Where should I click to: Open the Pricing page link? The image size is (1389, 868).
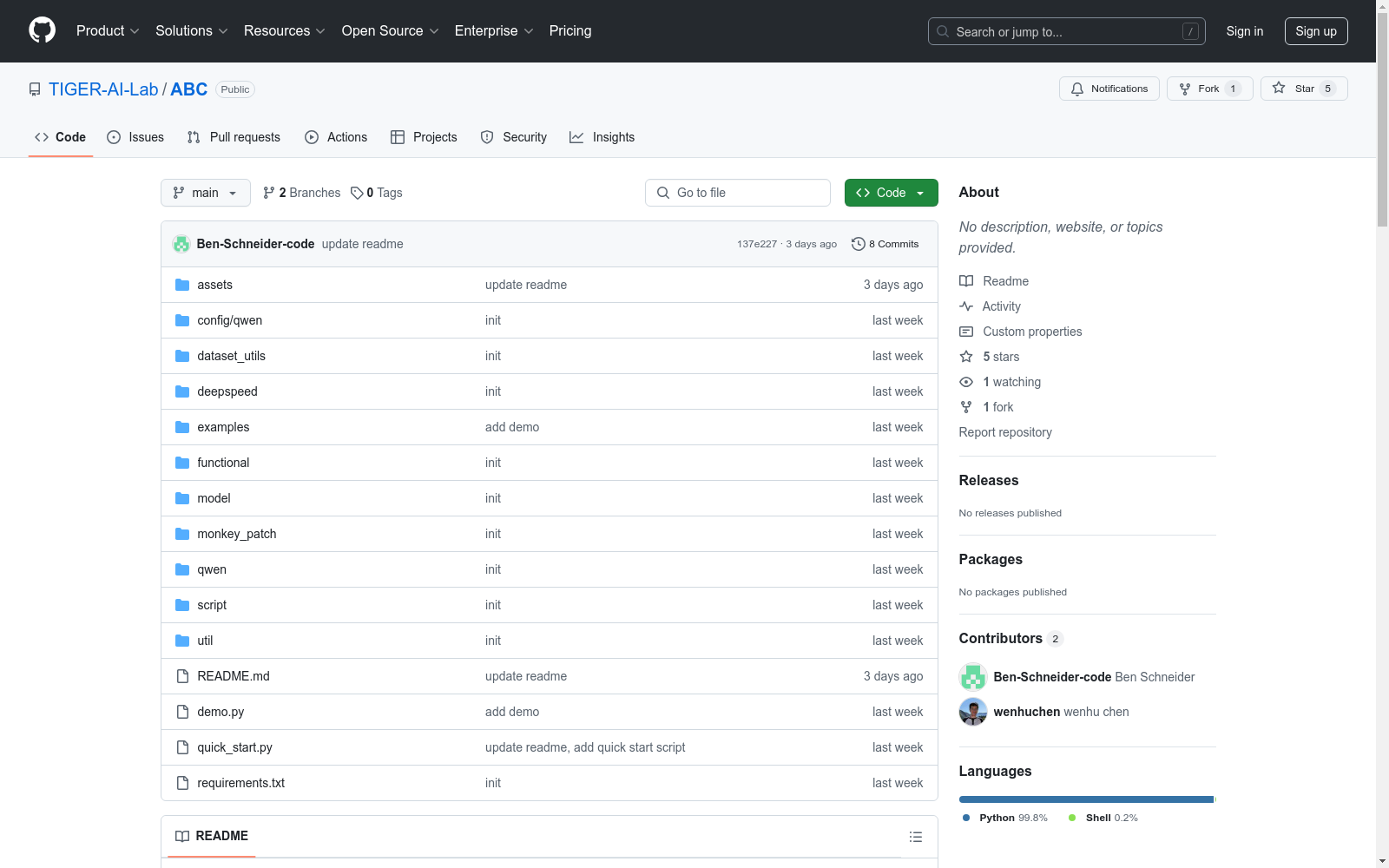click(x=570, y=31)
